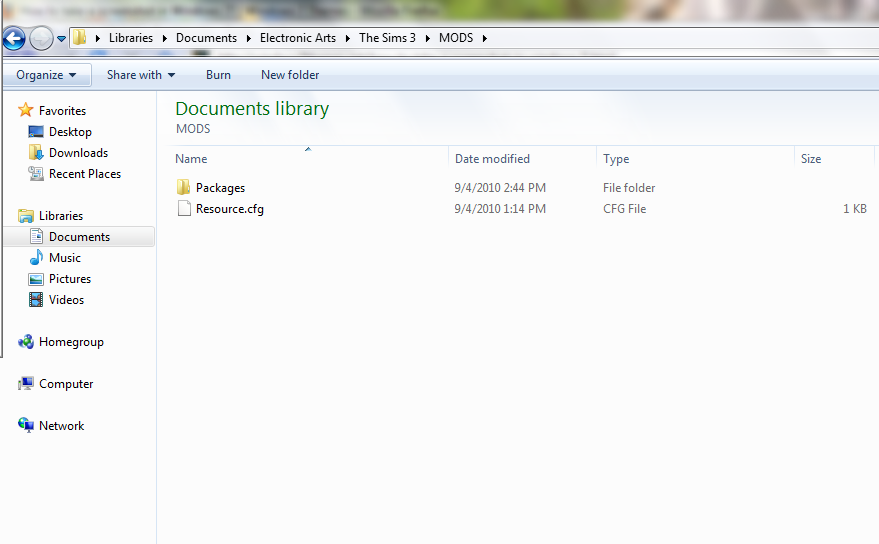Create a New folder from toolbar

click(290, 75)
